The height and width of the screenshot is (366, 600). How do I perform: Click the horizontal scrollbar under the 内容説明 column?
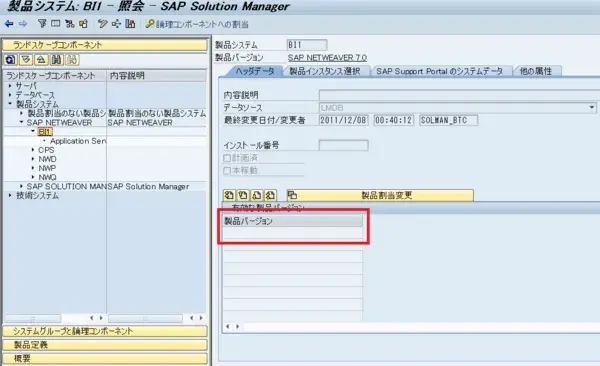click(145, 318)
